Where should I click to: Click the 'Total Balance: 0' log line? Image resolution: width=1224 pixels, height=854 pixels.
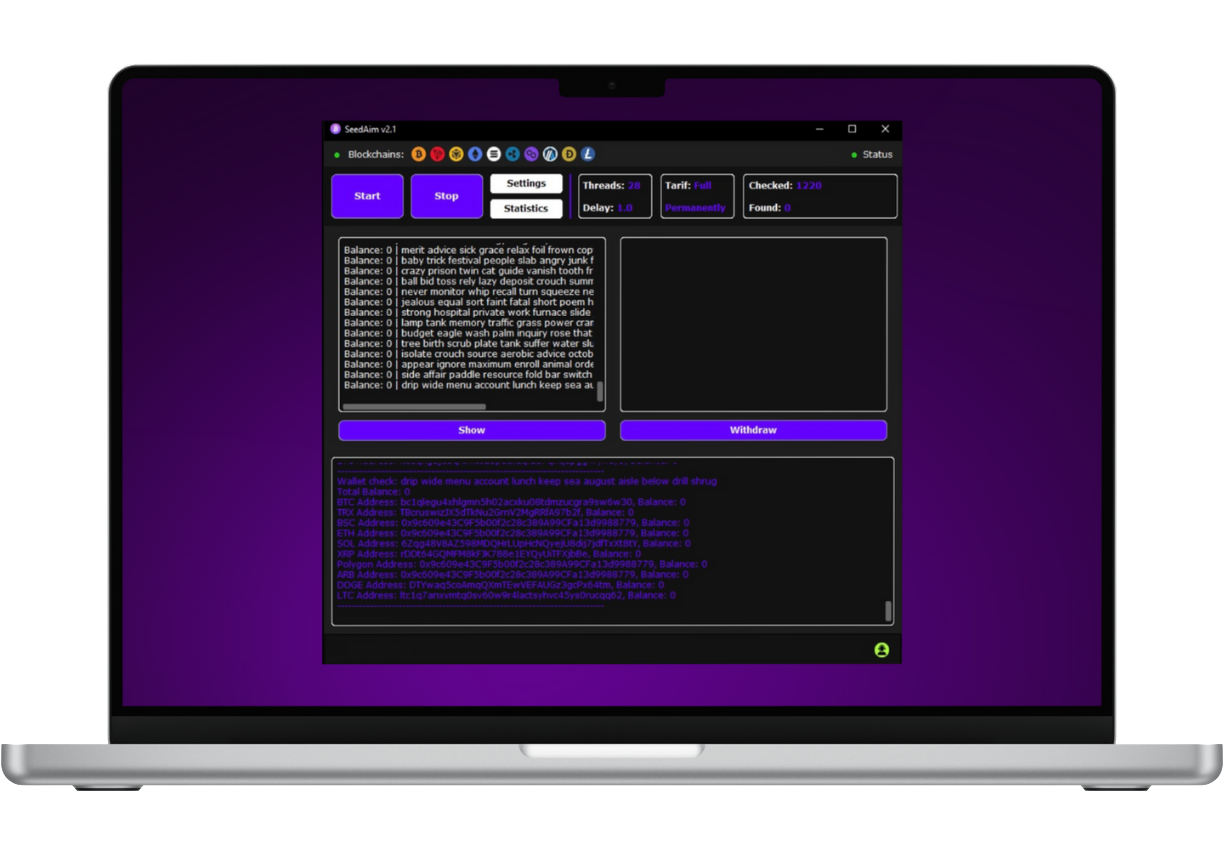click(x=373, y=492)
